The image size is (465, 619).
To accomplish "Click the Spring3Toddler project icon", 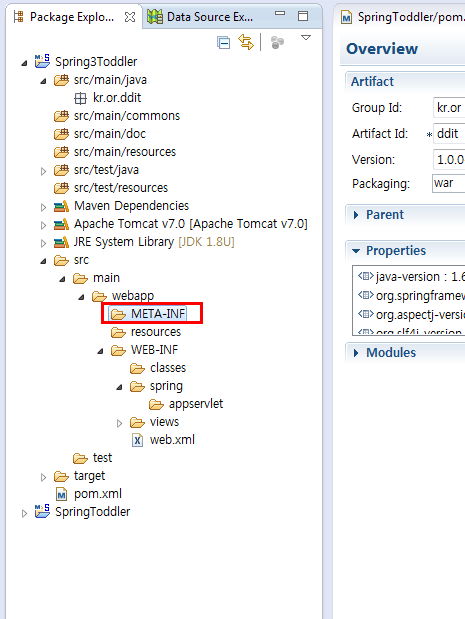I will [x=42, y=61].
